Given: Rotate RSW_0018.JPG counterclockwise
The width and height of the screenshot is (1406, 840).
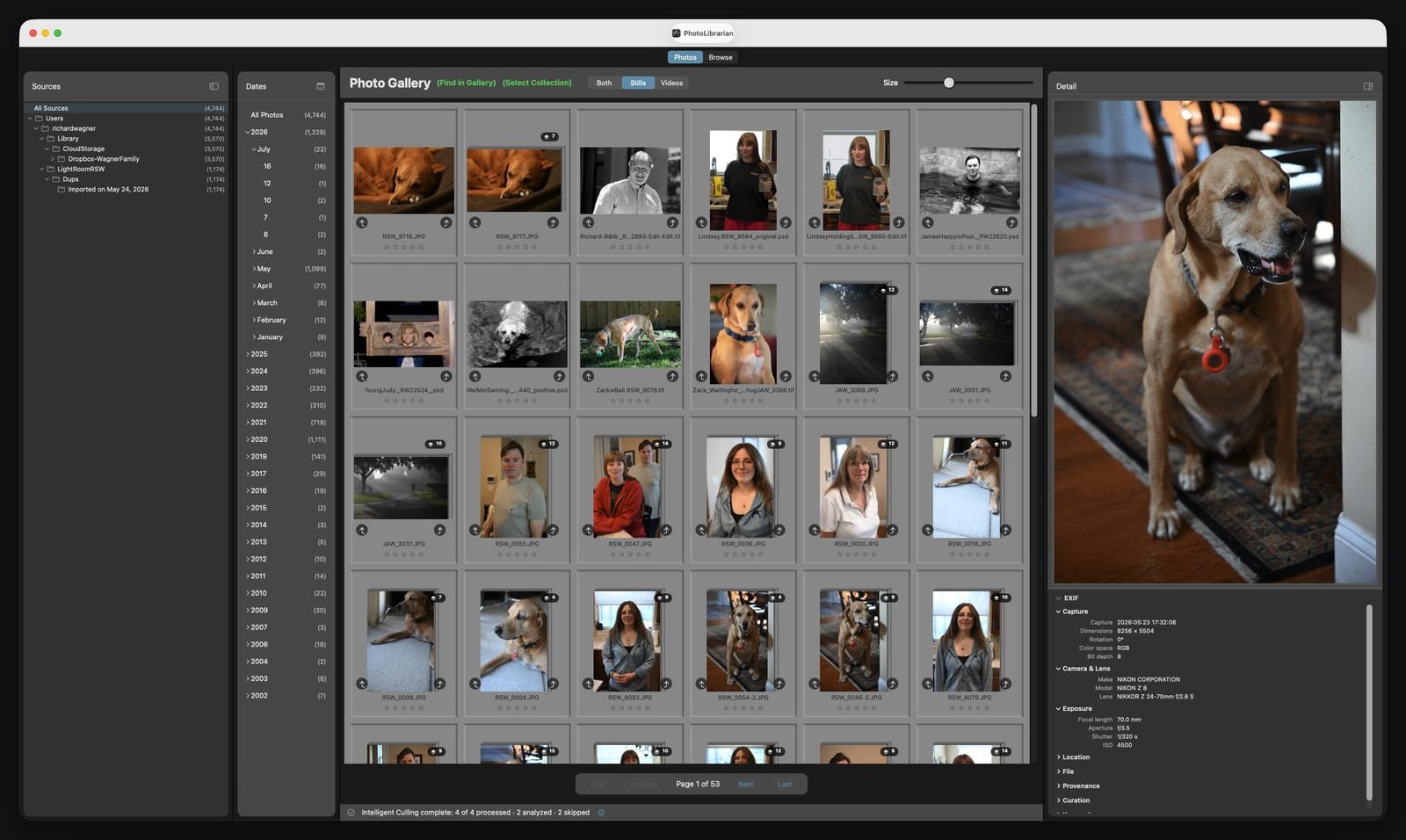Looking at the screenshot, I should pyautogui.click(x=928, y=530).
